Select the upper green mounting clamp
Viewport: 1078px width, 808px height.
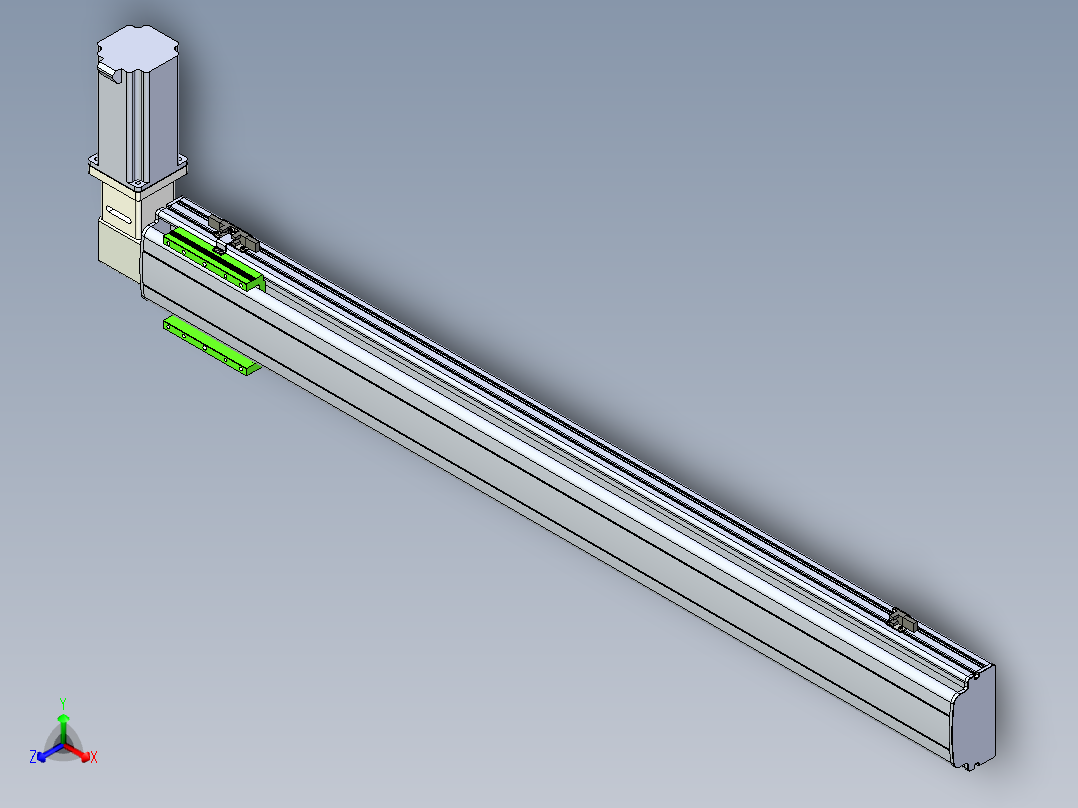(x=214, y=261)
